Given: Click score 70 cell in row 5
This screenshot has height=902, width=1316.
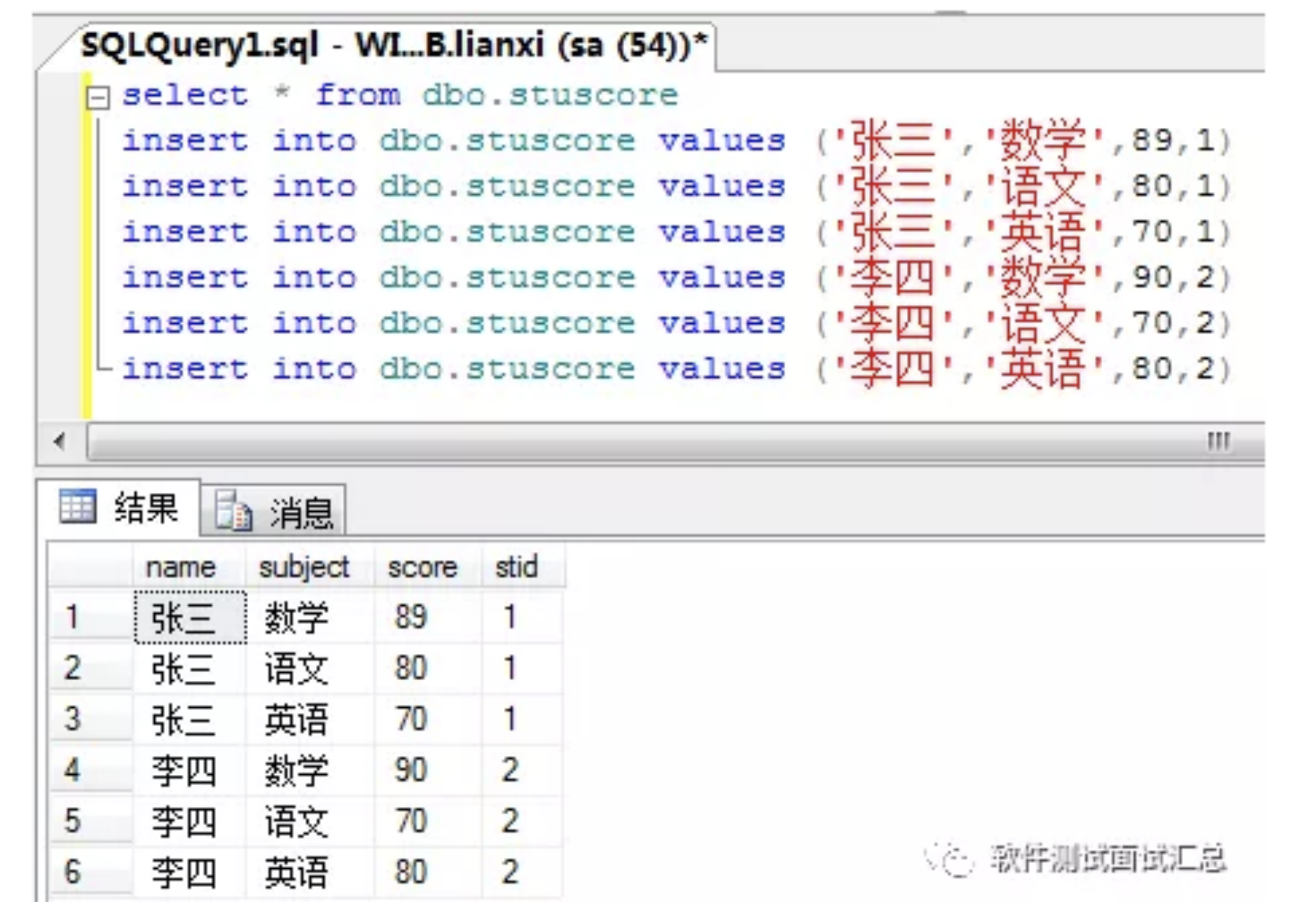Looking at the screenshot, I should [428, 821].
